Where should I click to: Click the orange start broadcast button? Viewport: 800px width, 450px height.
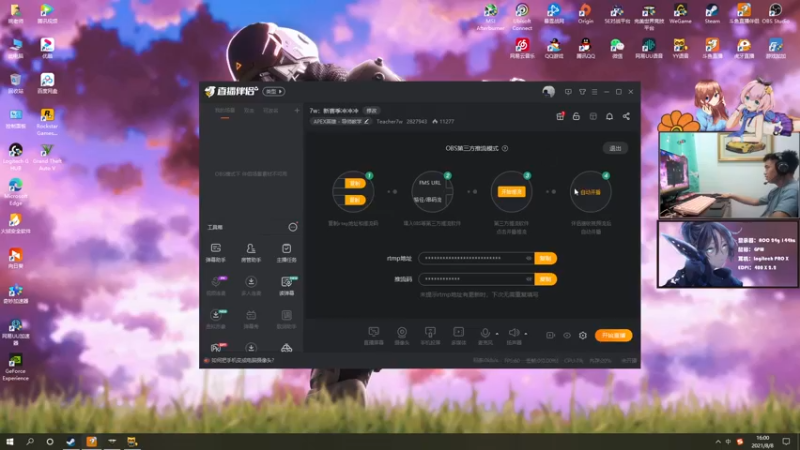click(x=613, y=335)
